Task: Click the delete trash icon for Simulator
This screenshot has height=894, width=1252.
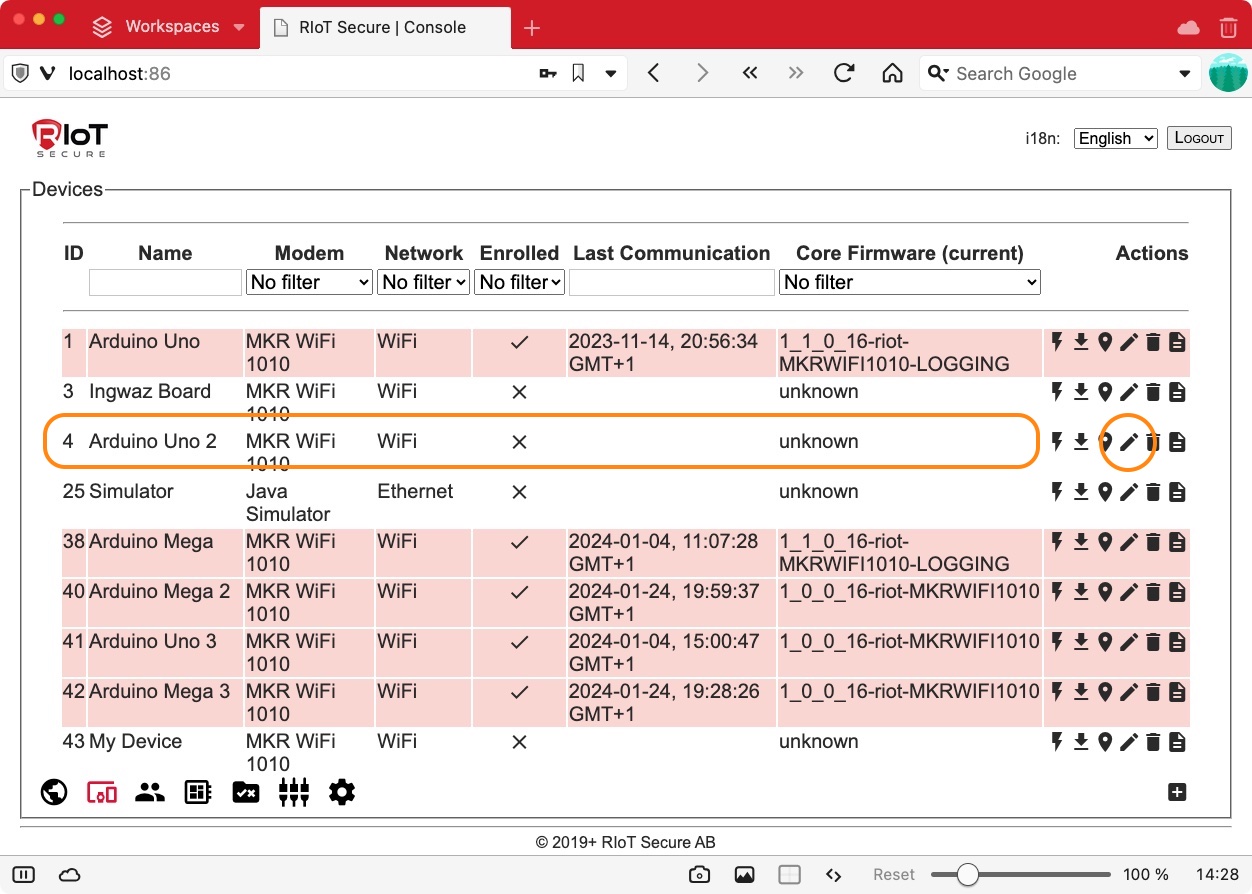Action: (x=1153, y=492)
